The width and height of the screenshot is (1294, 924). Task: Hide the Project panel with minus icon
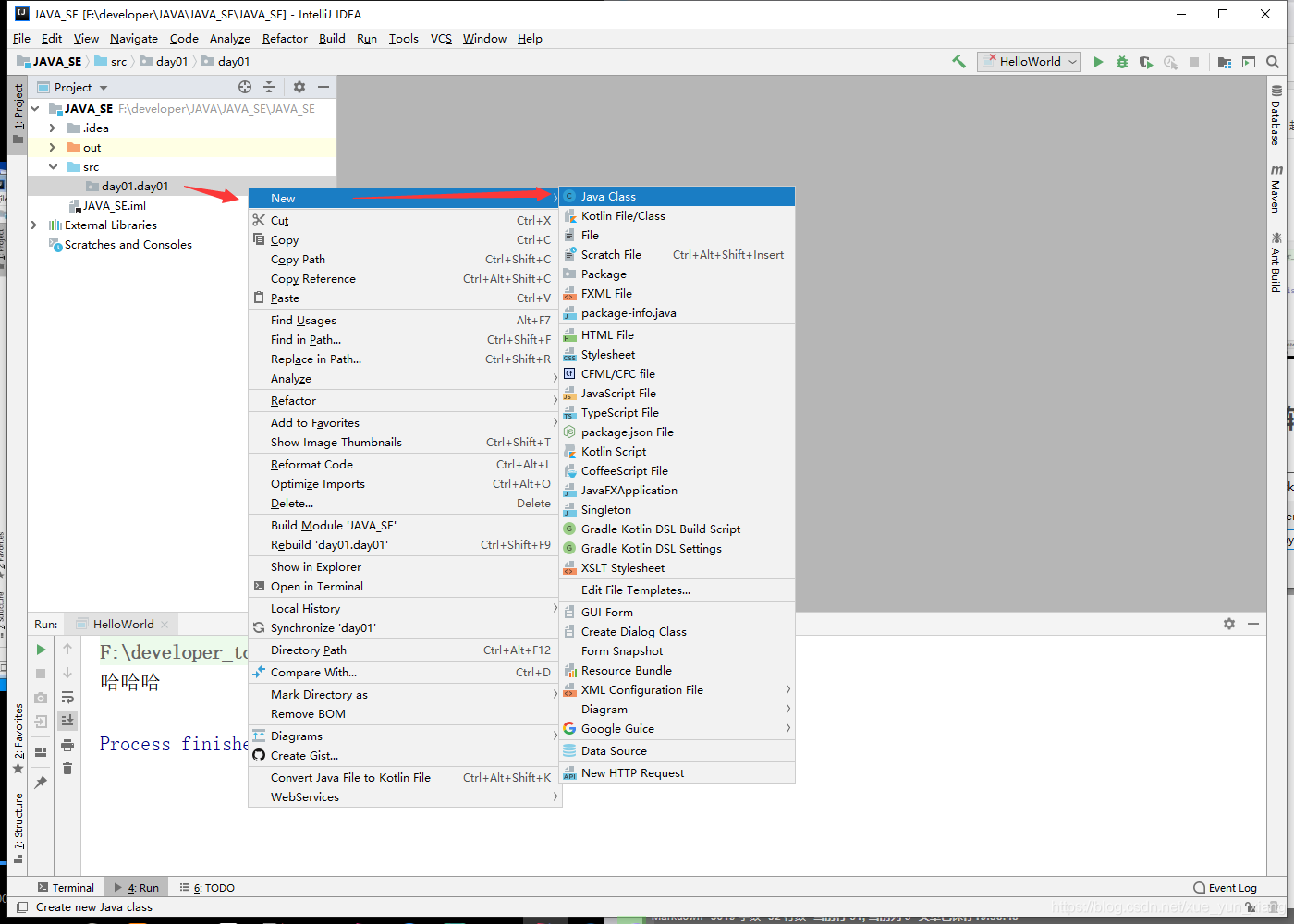tap(323, 87)
